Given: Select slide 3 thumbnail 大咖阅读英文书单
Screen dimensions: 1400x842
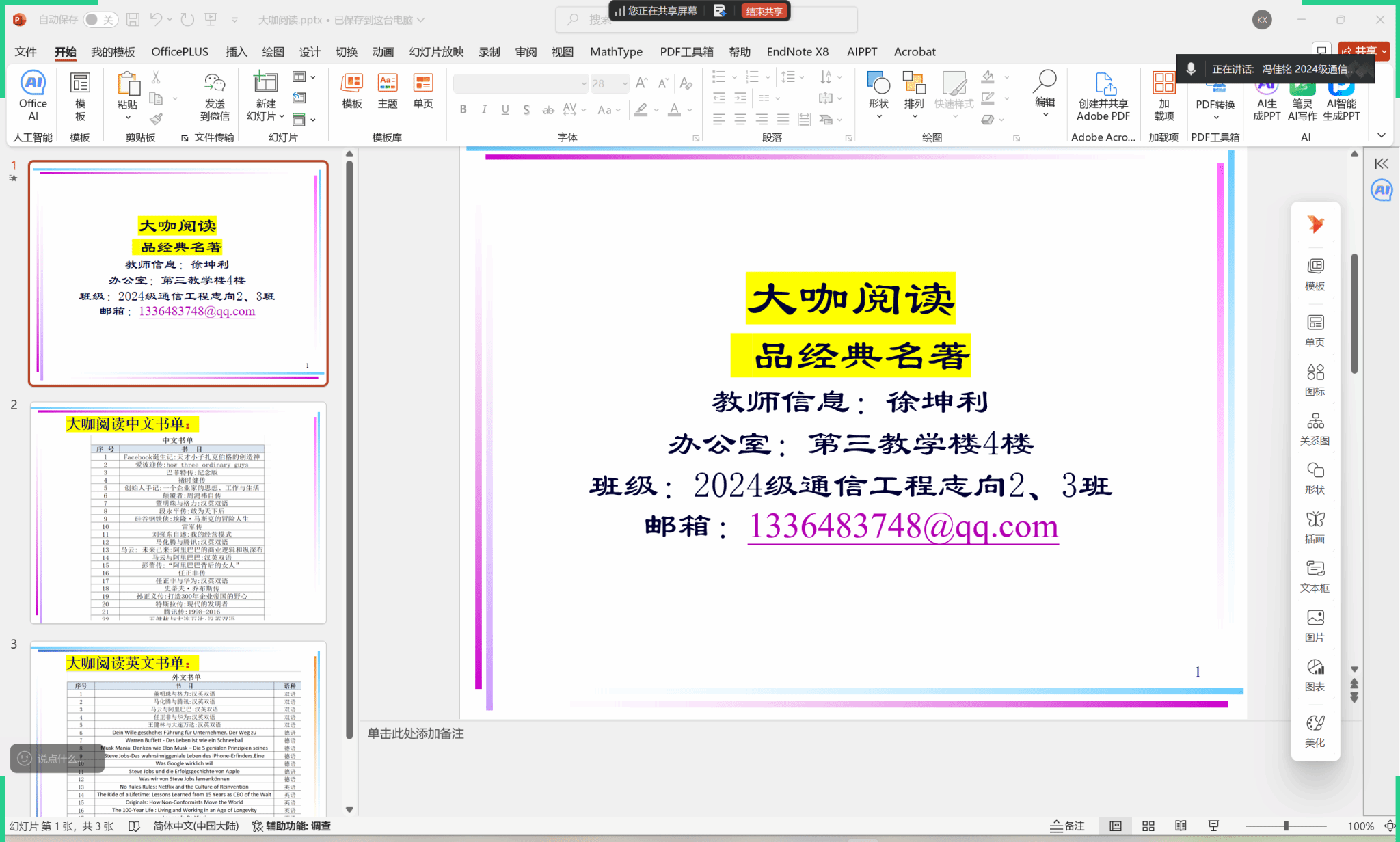Looking at the screenshot, I should (x=178, y=729).
